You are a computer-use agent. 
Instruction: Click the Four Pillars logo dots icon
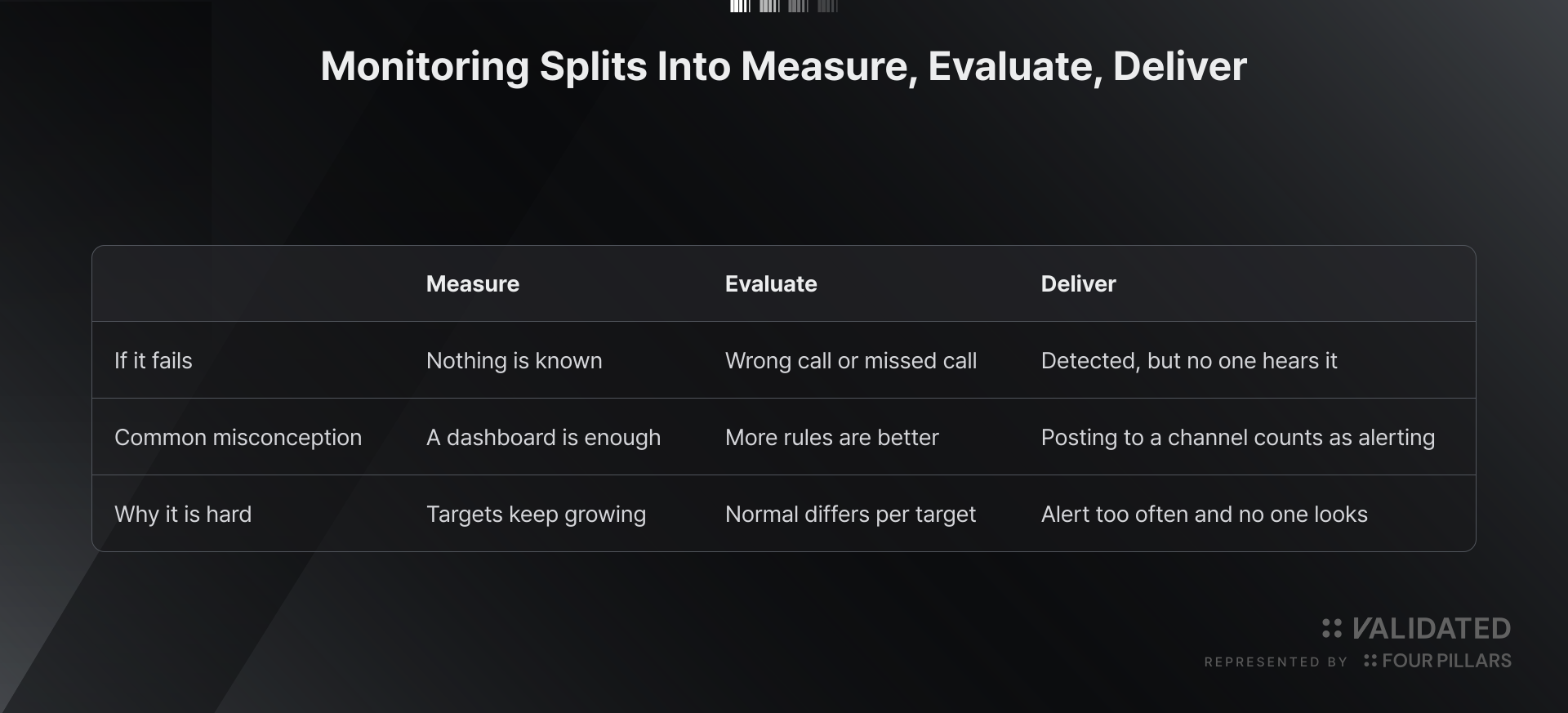(x=1370, y=661)
